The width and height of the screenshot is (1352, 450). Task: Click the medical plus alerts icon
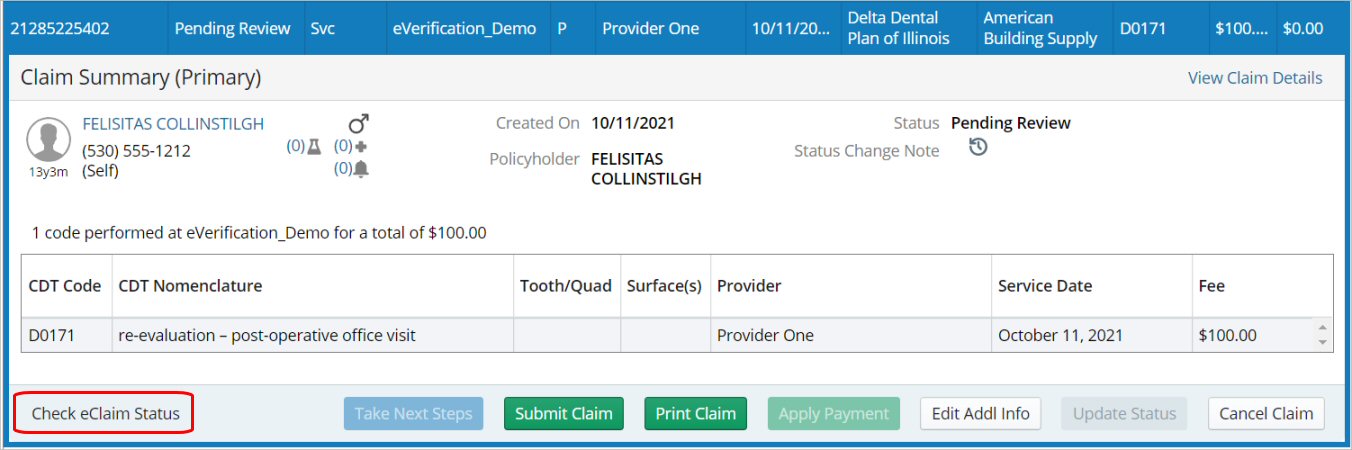click(361, 146)
